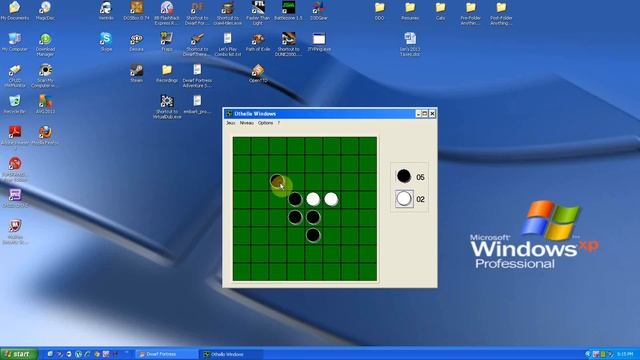Click the black score value 05
The width and height of the screenshot is (640, 360).
click(420, 178)
